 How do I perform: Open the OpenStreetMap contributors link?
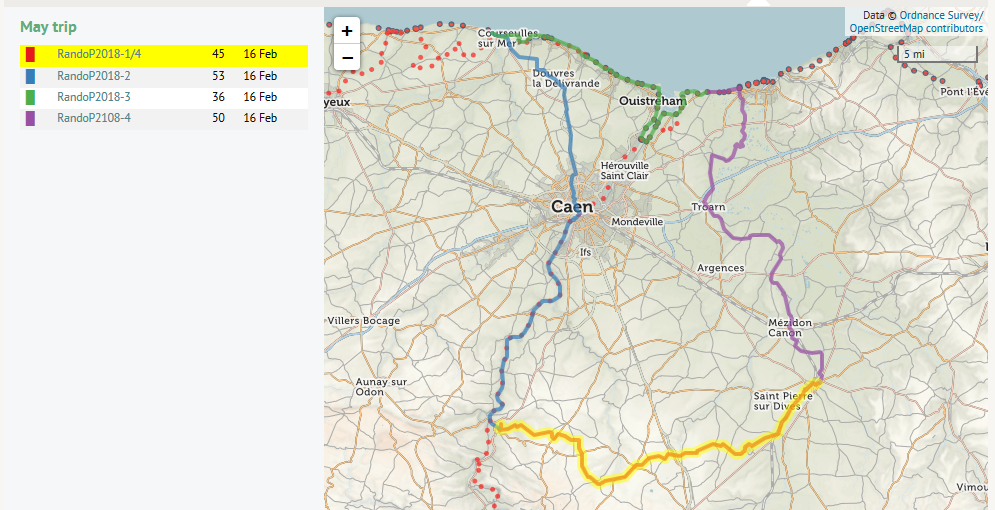tap(916, 29)
